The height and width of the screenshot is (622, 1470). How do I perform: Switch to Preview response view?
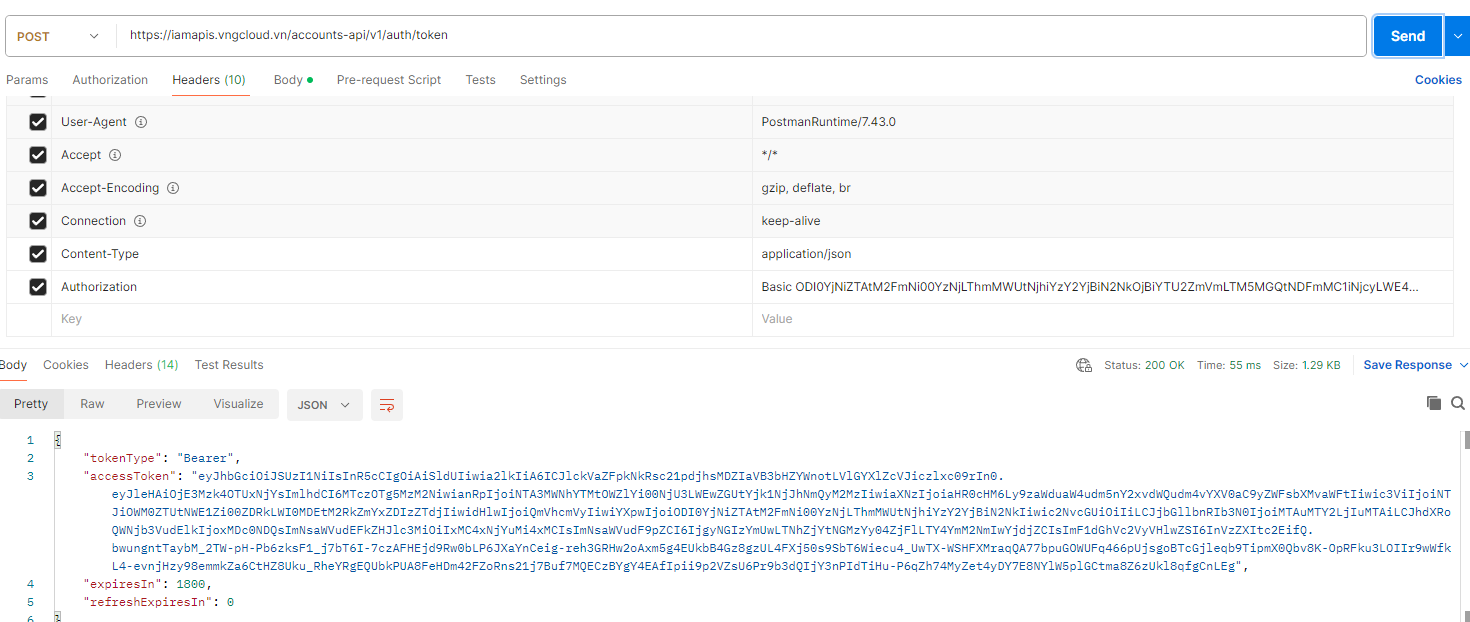(x=159, y=404)
